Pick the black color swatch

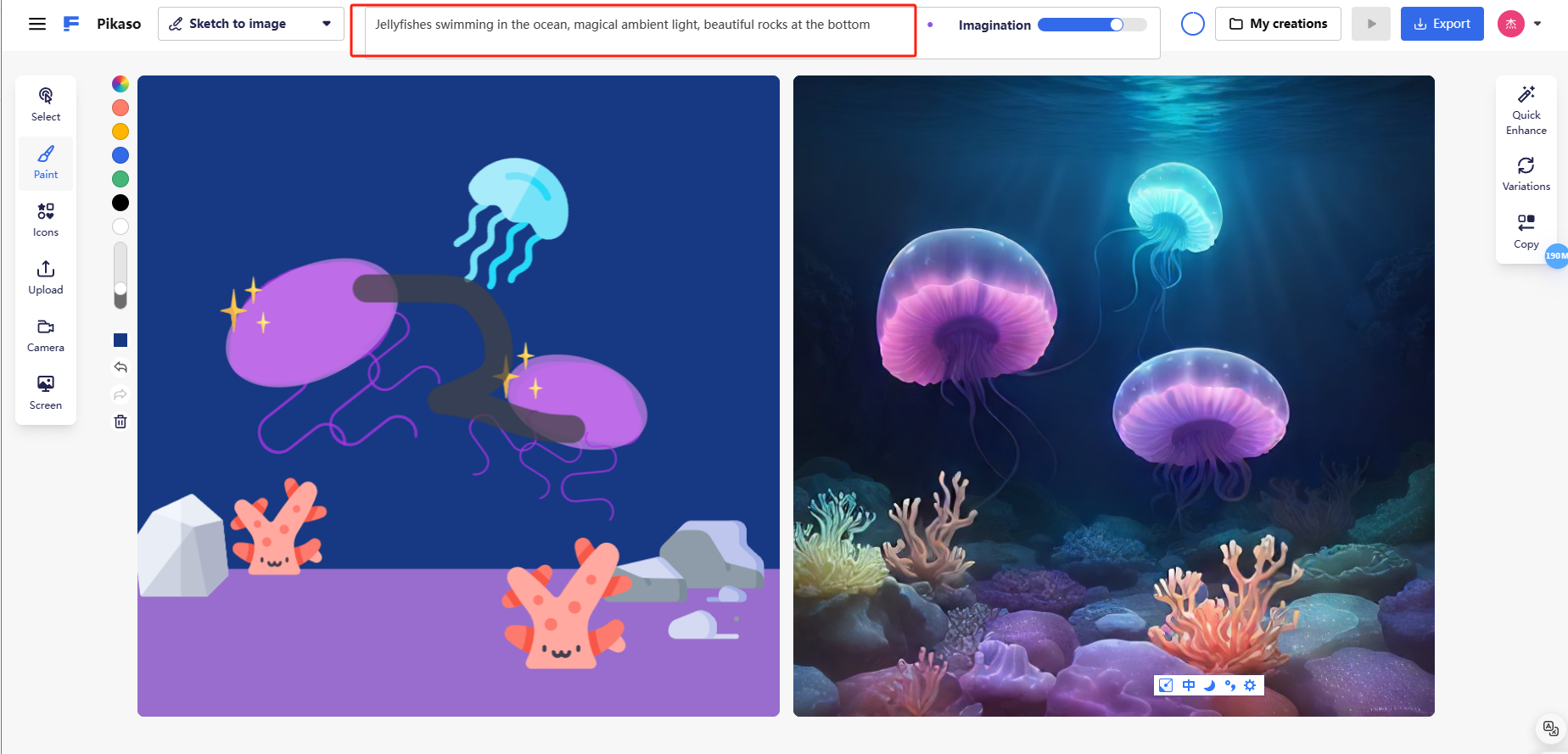point(120,203)
